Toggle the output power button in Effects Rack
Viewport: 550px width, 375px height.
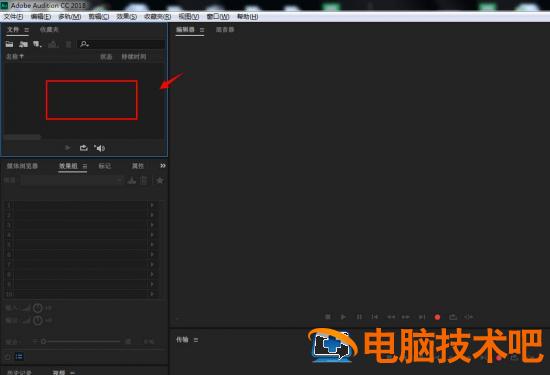click(38, 320)
